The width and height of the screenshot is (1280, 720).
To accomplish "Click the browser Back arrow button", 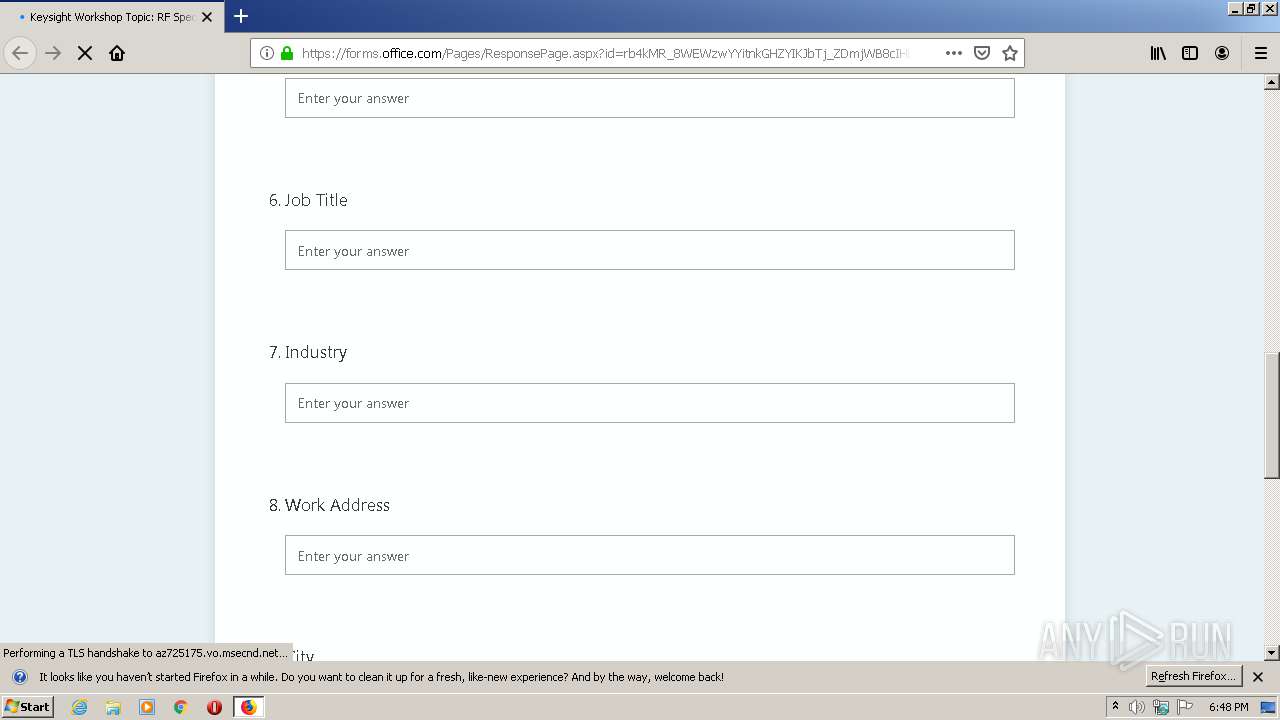I will (20, 53).
